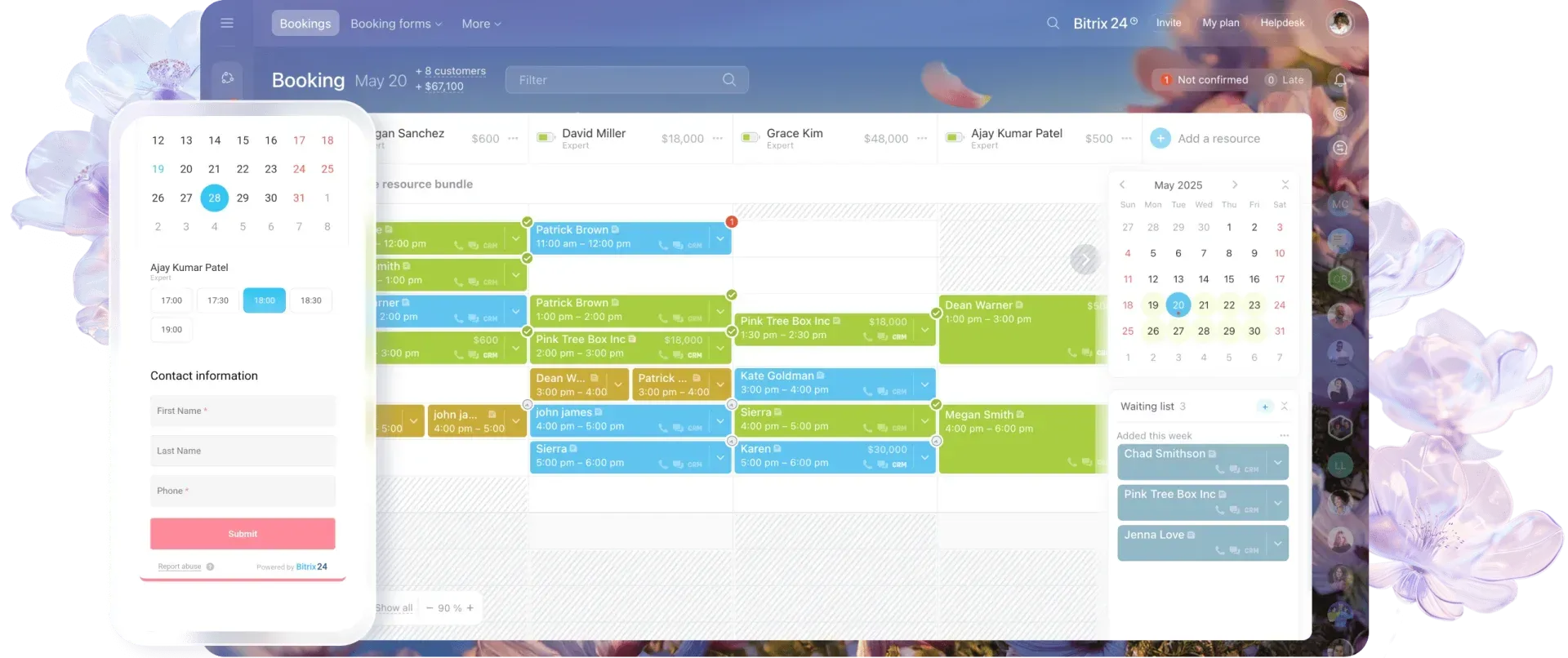Viewport: 1568px width, 658px height.
Task: Click the blue plus icon for Add a resource
Action: click(1160, 139)
